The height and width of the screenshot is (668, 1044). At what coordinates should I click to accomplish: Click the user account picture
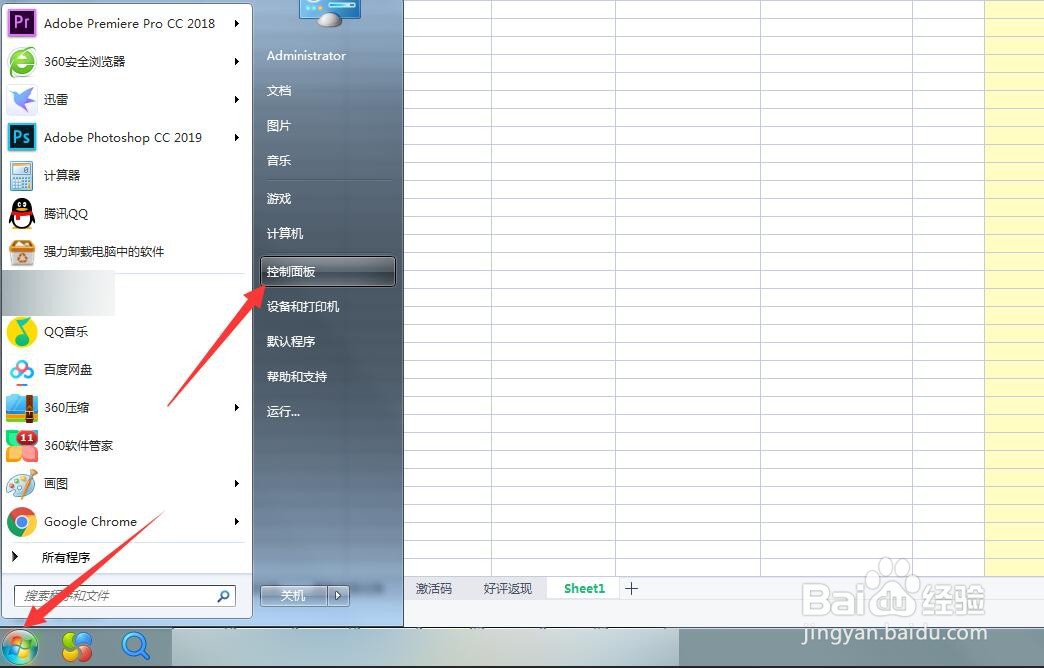click(x=330, y=12)
